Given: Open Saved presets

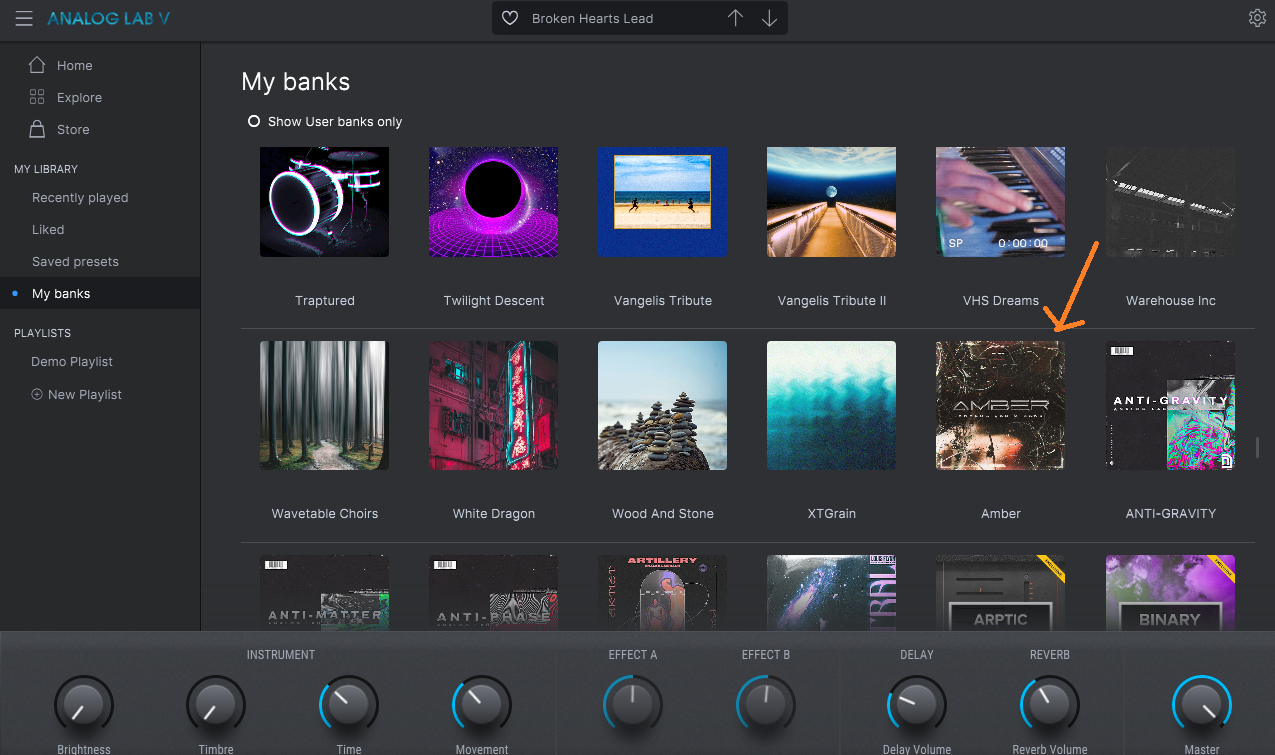Looking at the screenshot, I should pyautogui.click(x=75, y=261).
